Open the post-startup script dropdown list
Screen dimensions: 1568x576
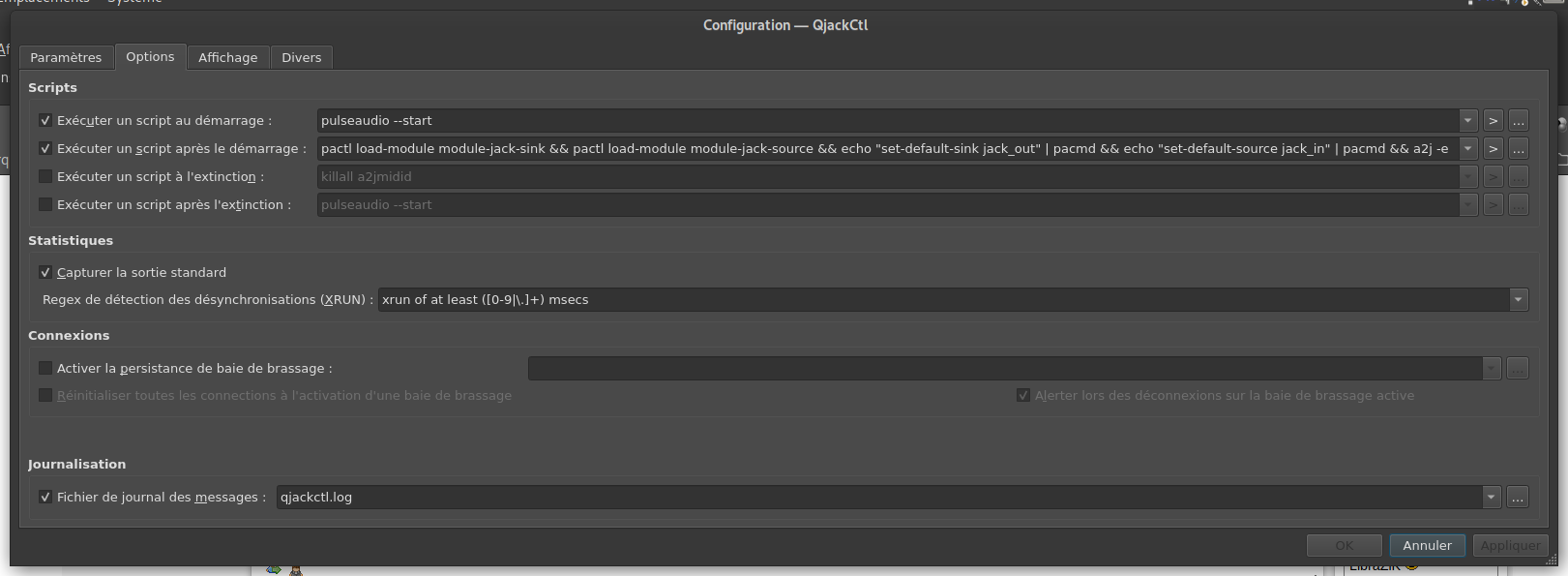tap(1467, 149)
